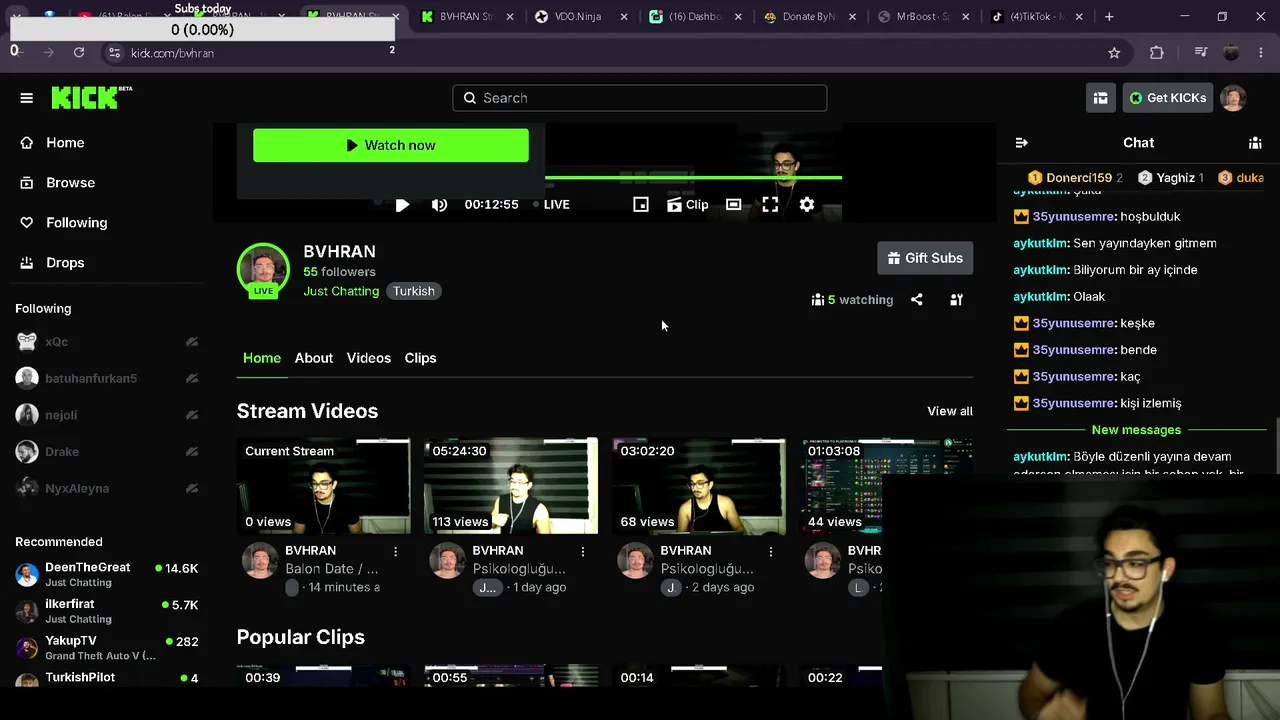Seek on the green video progress bar
The height and width of the screenshot is (720, 1280).
693,178
